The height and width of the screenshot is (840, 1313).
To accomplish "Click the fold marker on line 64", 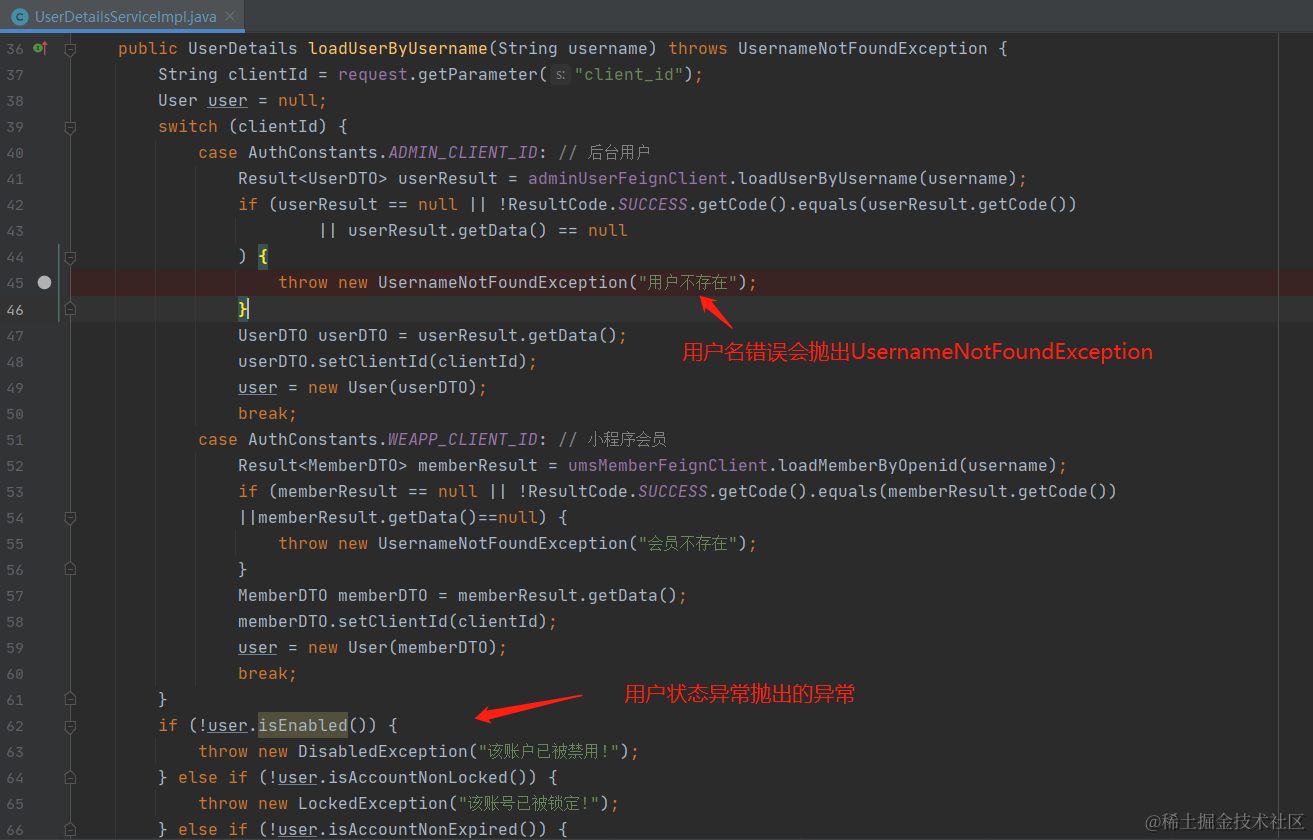I will pos(70,777).
